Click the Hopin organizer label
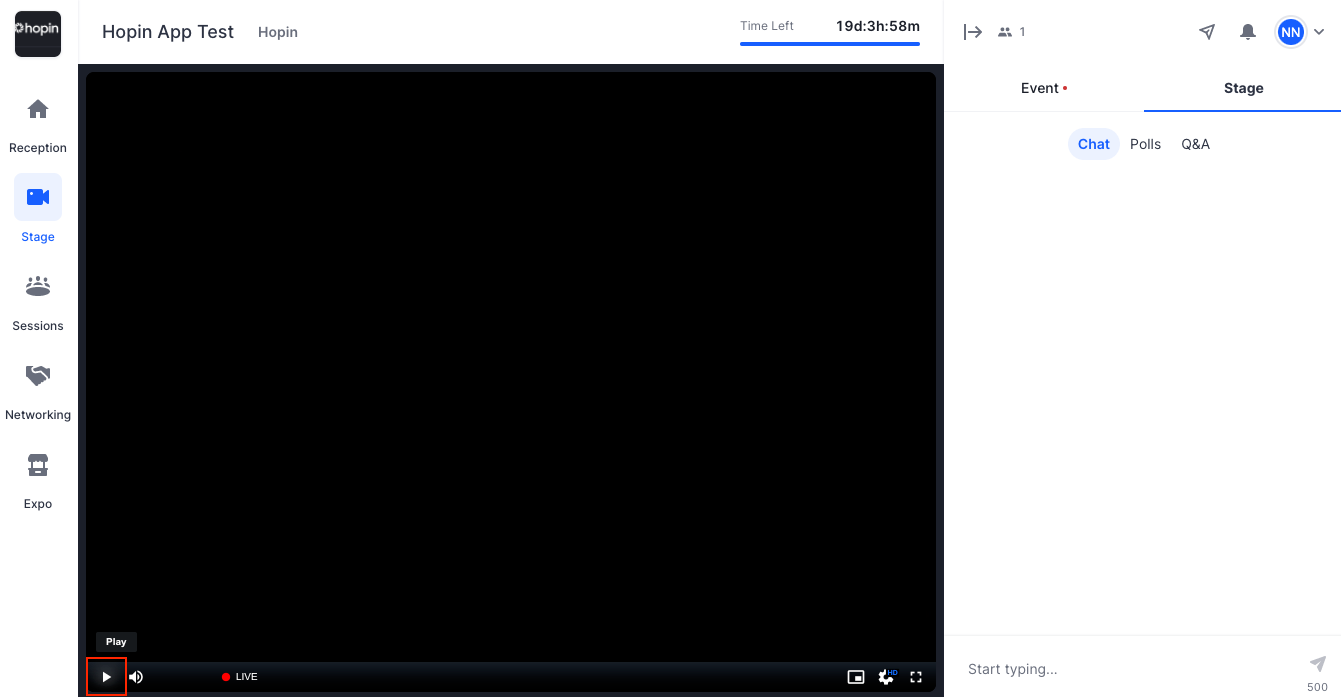The width and height of the screenshot is (1341, 697). point(278,32)
